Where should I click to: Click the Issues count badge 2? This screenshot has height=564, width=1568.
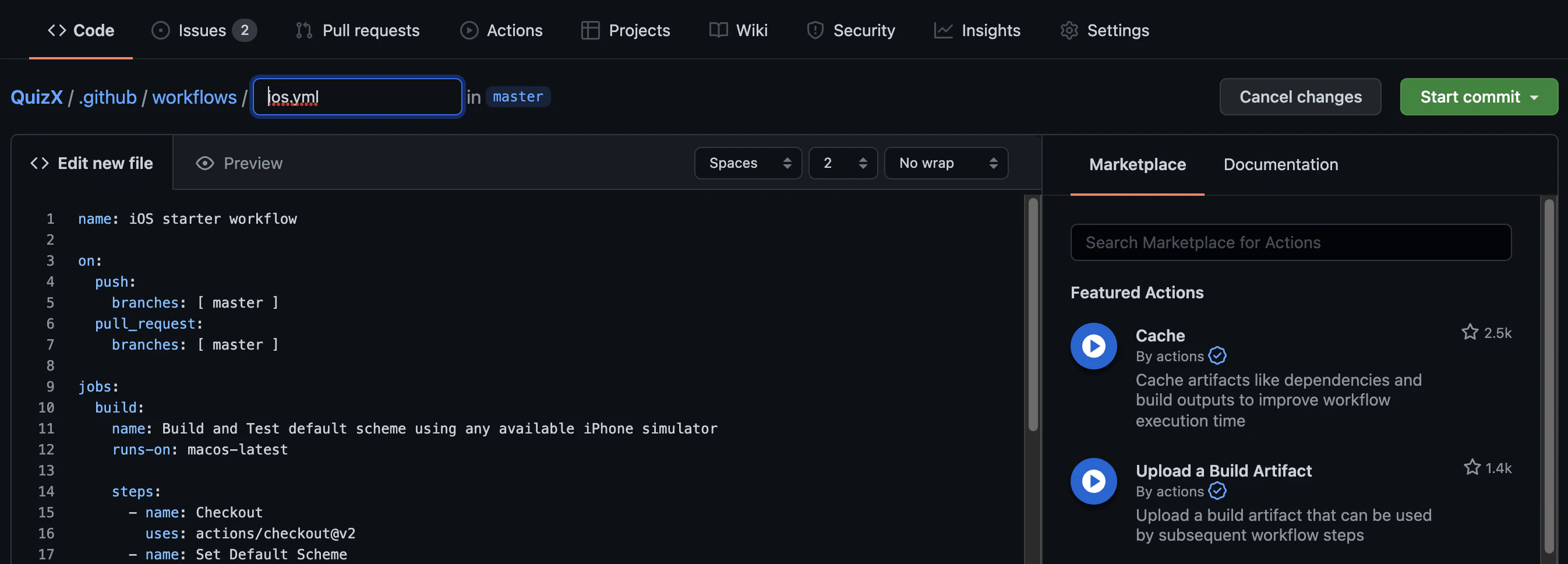point(245,30)
